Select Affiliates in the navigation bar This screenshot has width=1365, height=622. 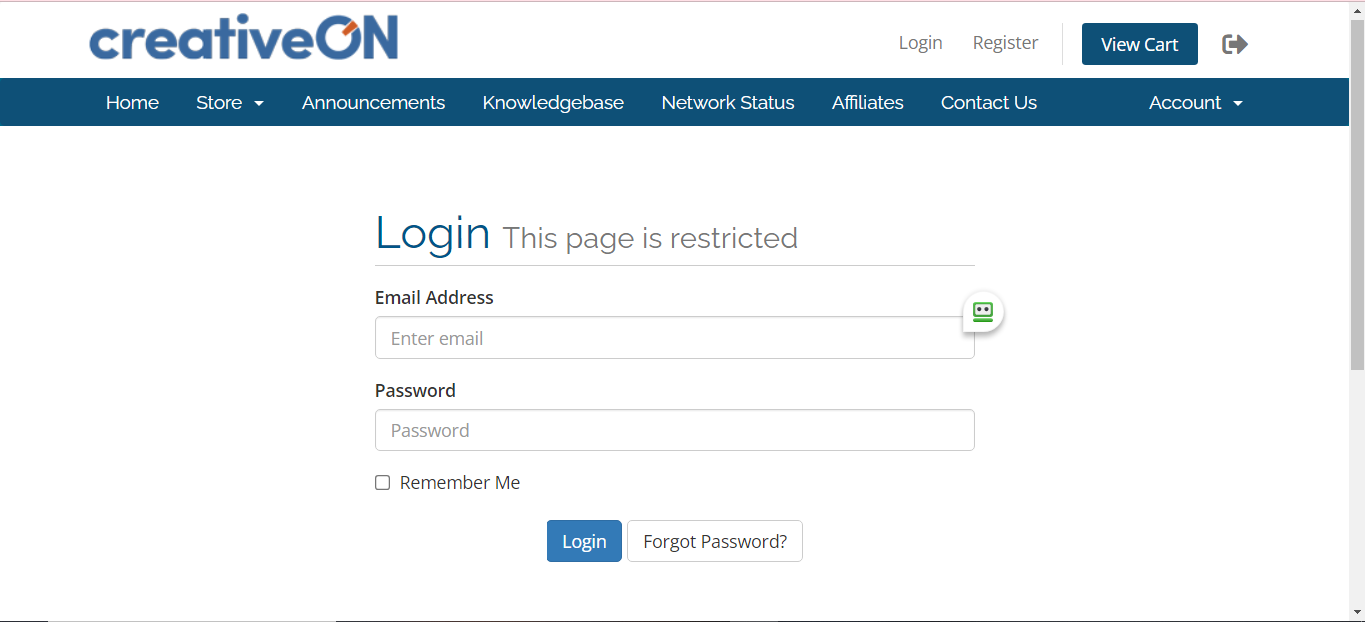[x=867, y=103]
